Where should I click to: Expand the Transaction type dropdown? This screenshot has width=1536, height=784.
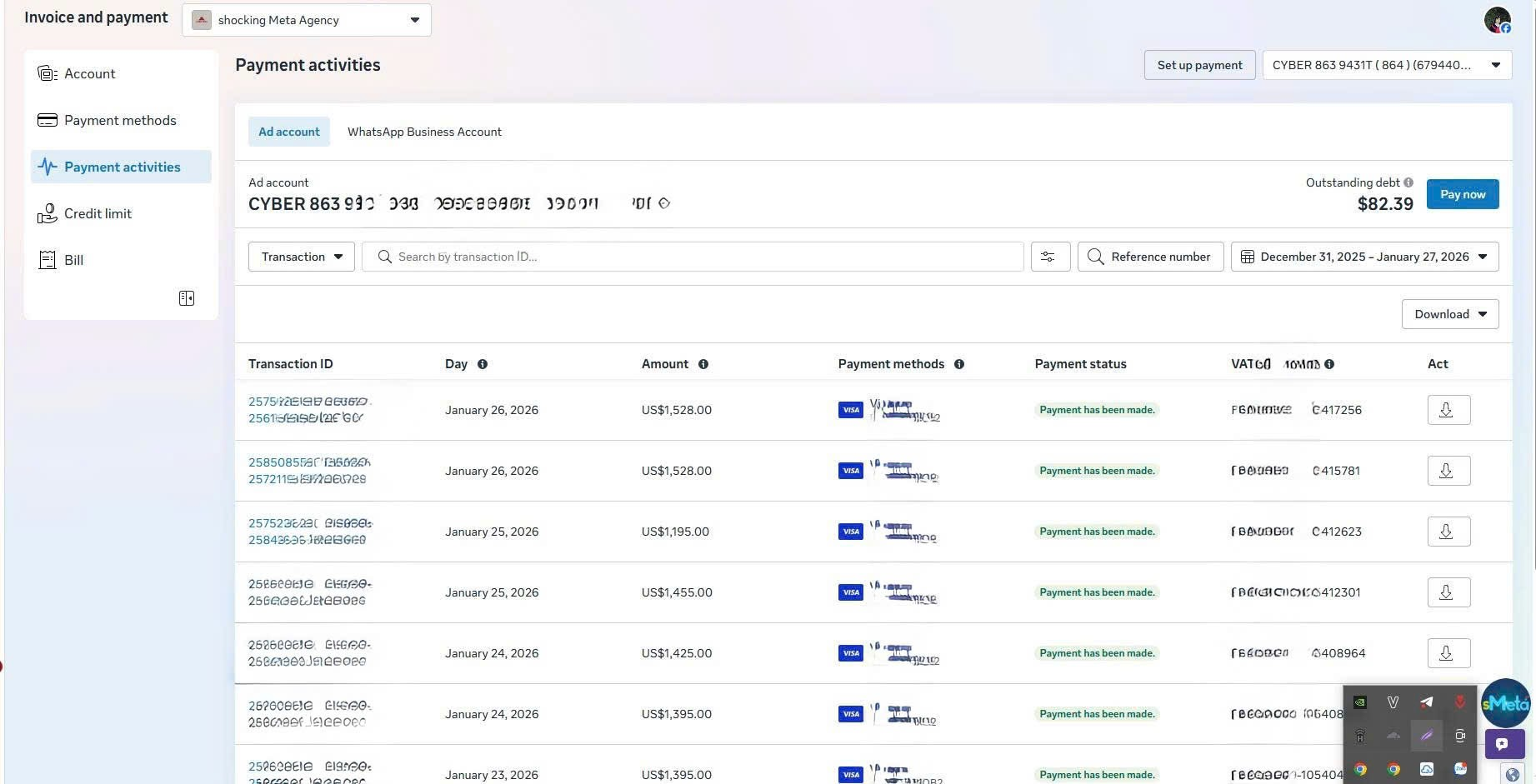(302, 257)
